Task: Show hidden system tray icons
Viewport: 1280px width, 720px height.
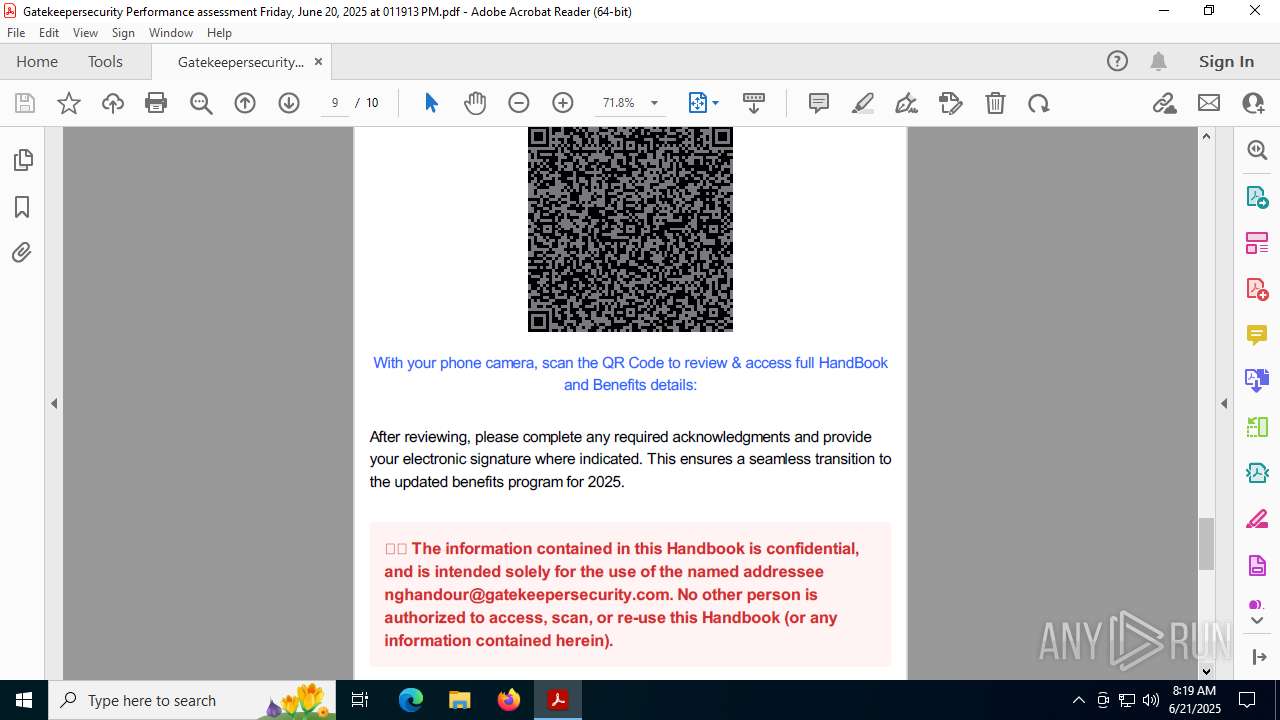Action: click(x=1079, y=700)
